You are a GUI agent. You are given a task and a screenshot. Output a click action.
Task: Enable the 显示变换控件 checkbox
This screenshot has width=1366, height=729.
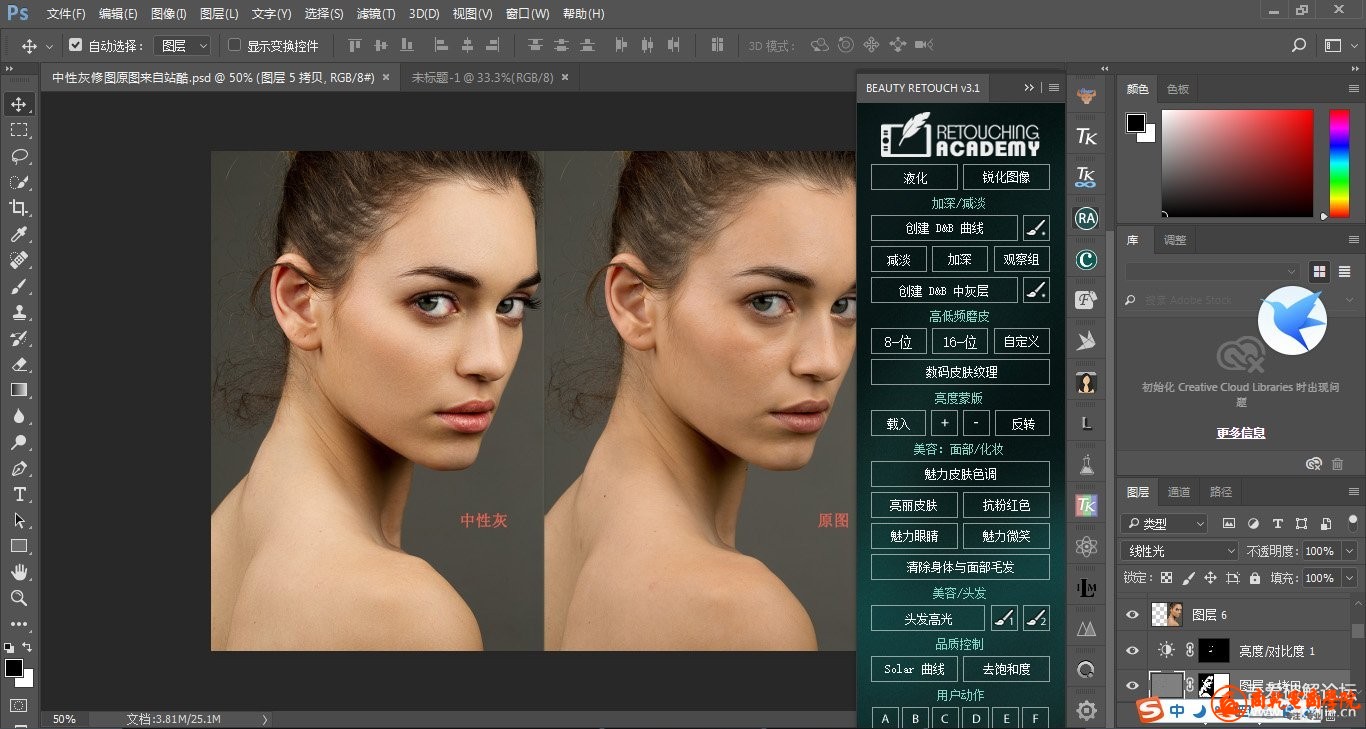tap(235, 46)
